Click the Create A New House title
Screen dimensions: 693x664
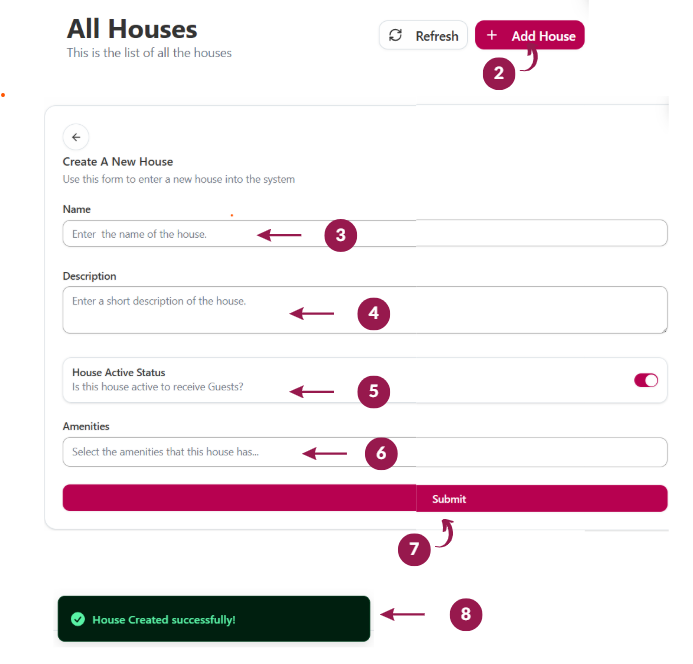pos(118,162)
